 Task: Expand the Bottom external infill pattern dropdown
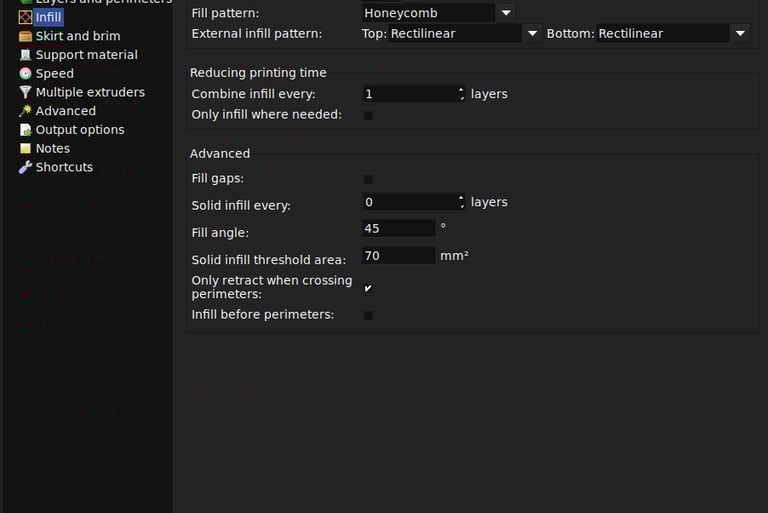coord(740,33)
